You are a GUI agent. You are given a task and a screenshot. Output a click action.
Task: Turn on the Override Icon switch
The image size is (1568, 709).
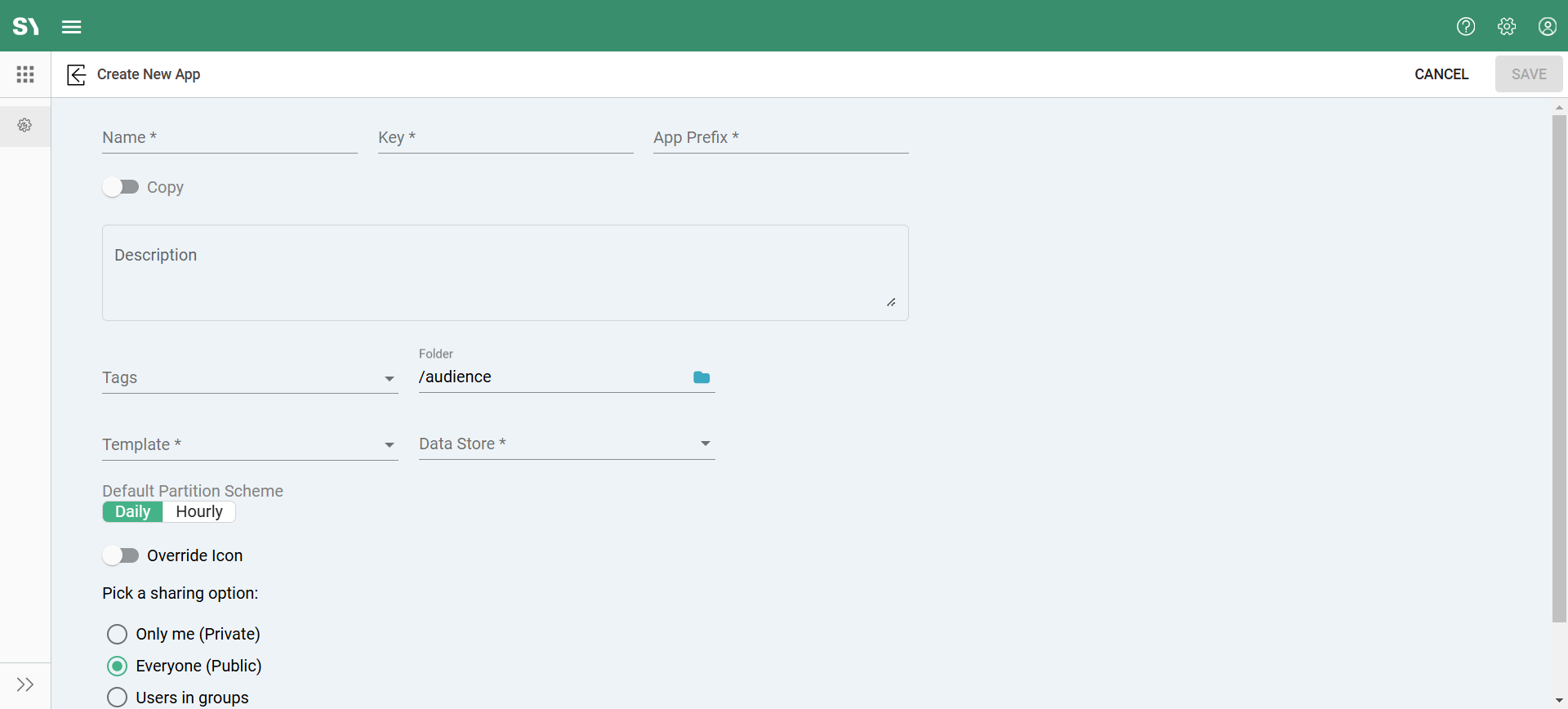click(121, 555)
